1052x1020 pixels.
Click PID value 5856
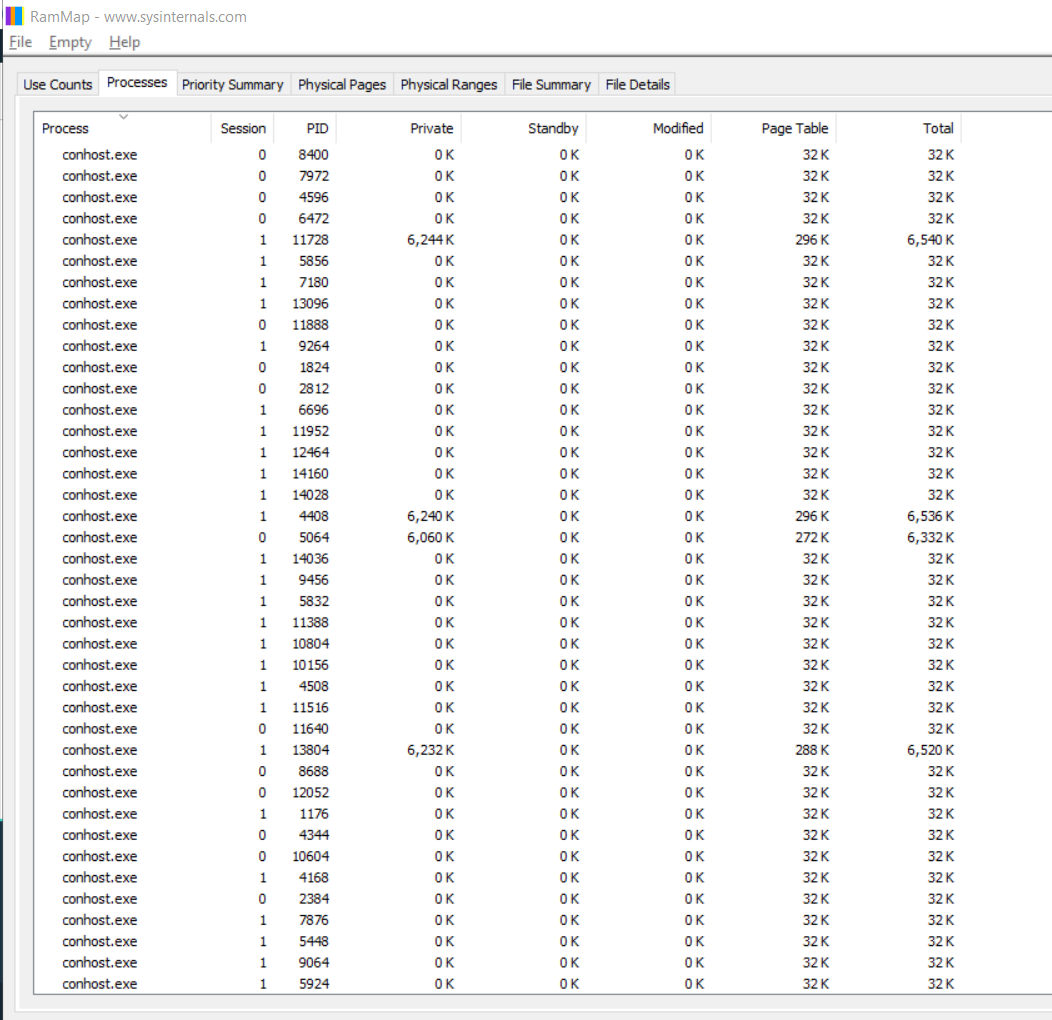click(313, 261)
